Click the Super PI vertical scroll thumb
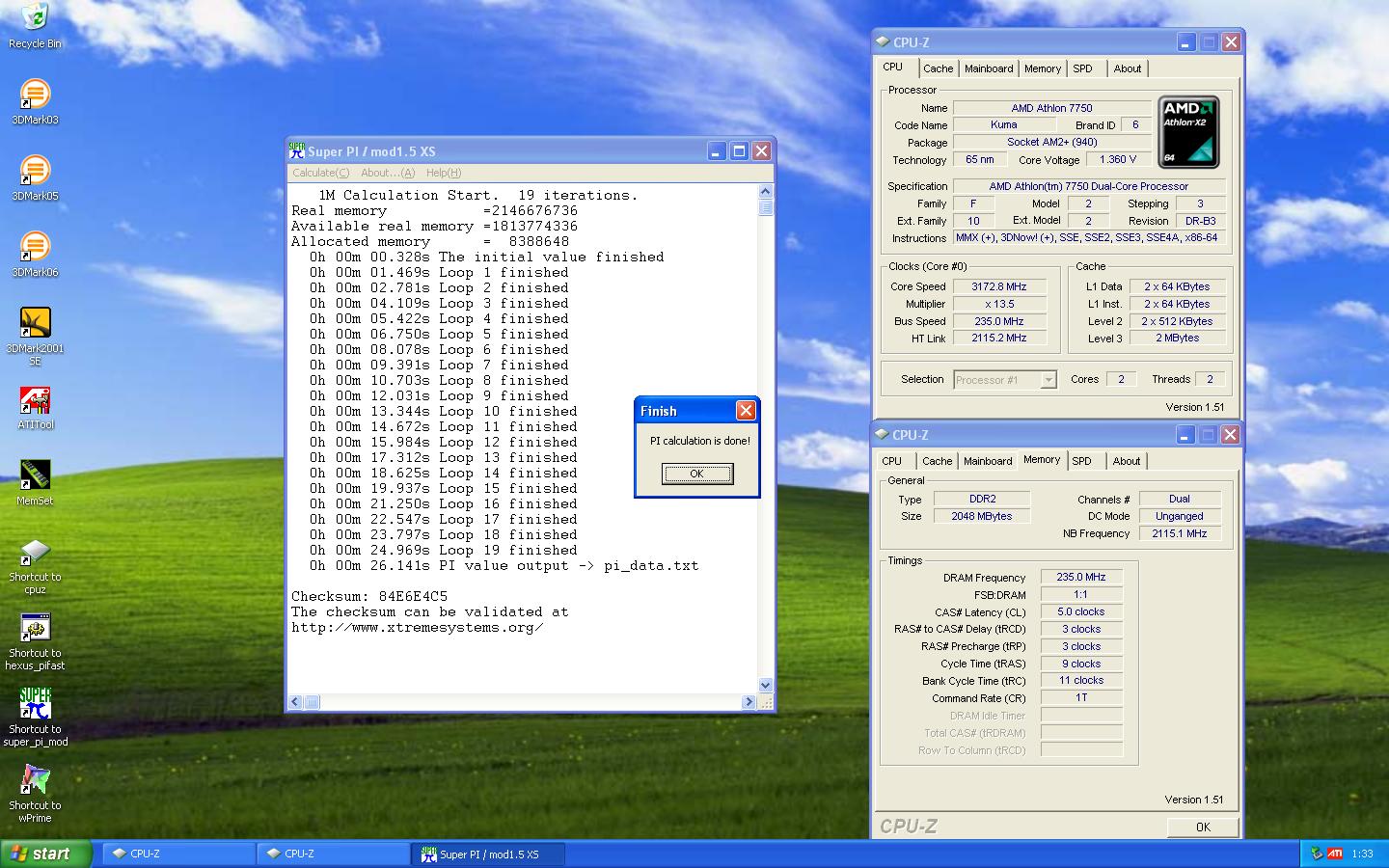The height and width of the screenshot is (868, 1389). [766, 206]
